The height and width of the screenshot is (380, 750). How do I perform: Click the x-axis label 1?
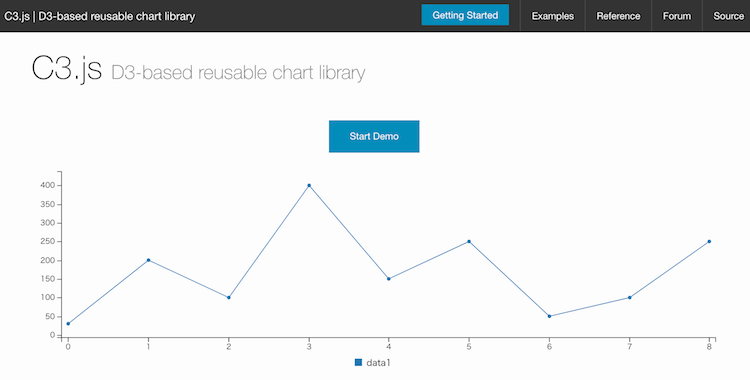pyautogui.click(x=148, y=346)
